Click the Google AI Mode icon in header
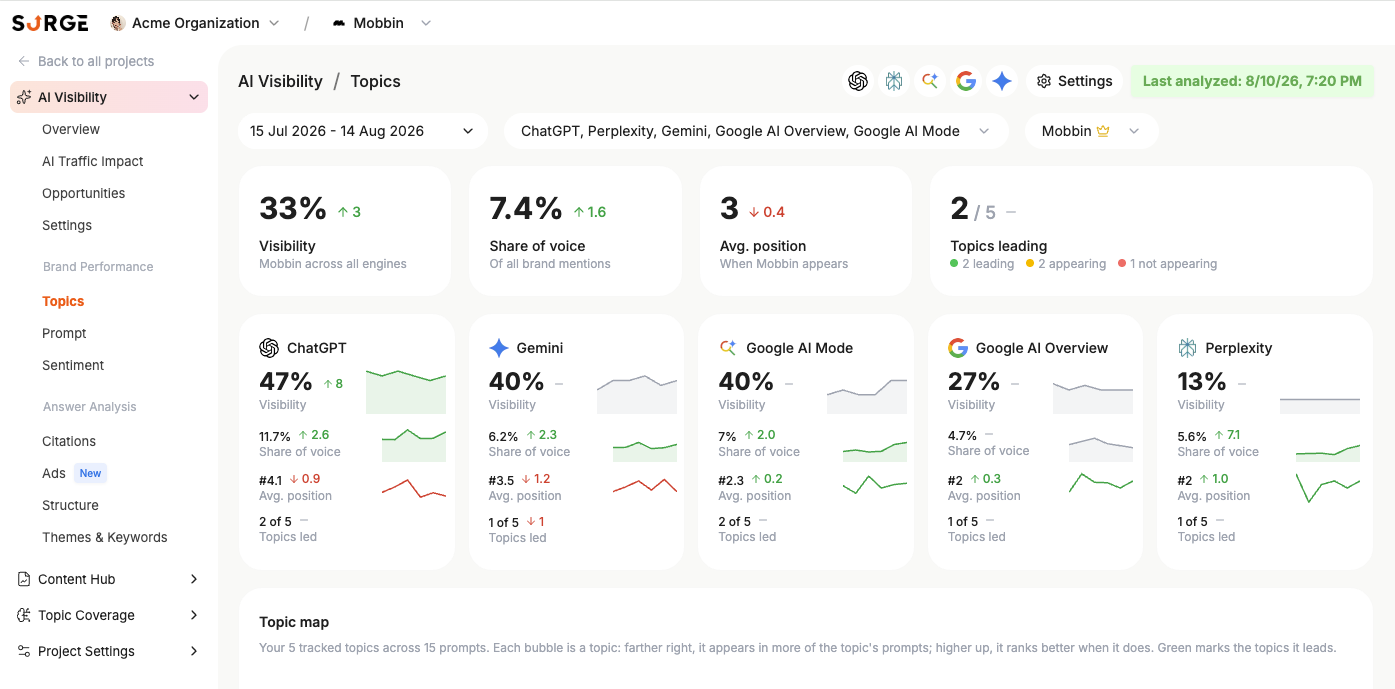Image resolution: width=1395 pixels, height=689 pixels. pos(929,81)
